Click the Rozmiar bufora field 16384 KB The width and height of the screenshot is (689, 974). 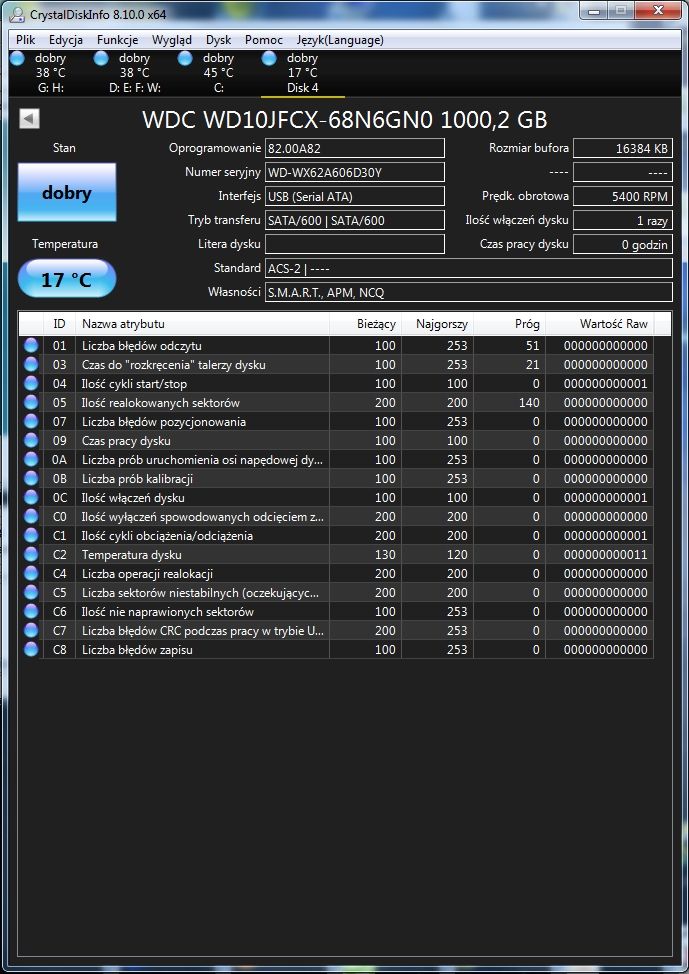[623, 148]
